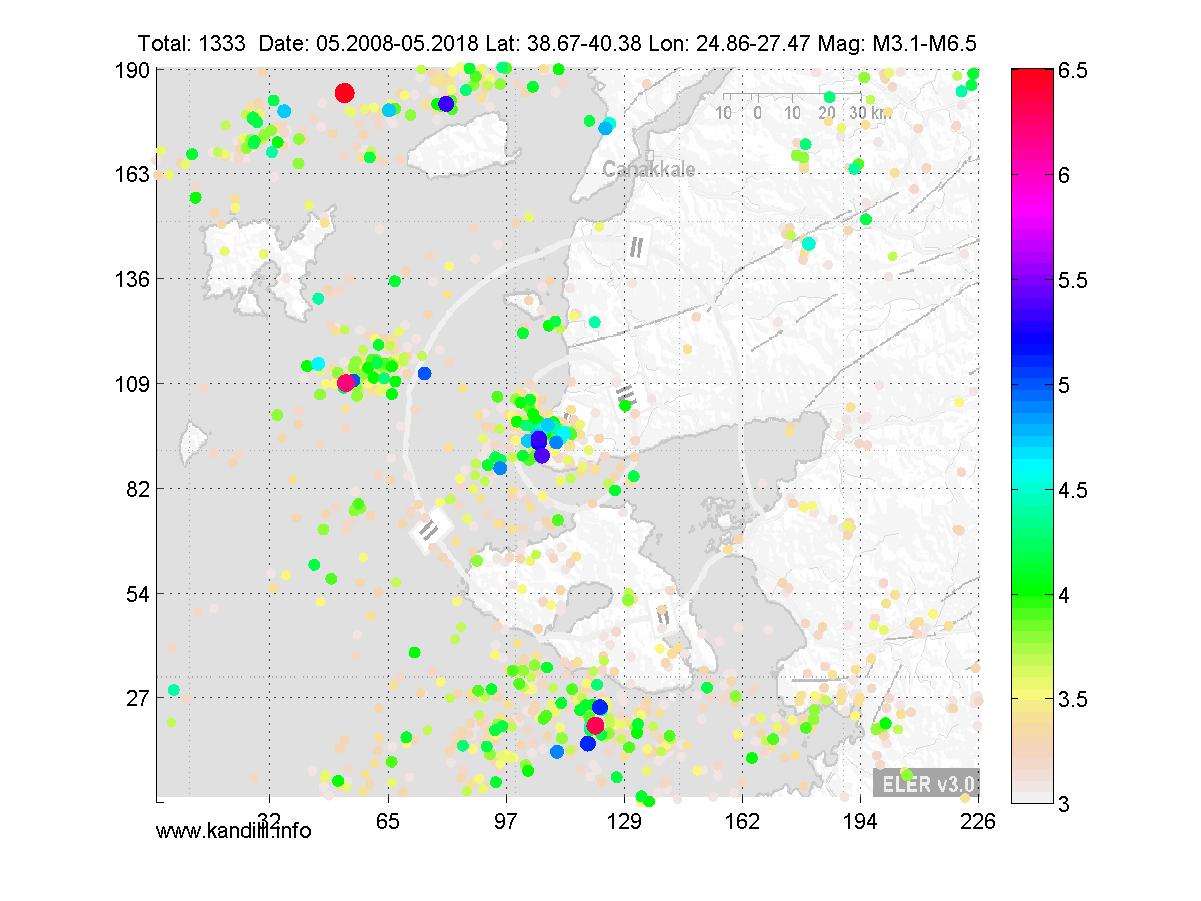Click colorbar label 6.5

(1072, 70)
